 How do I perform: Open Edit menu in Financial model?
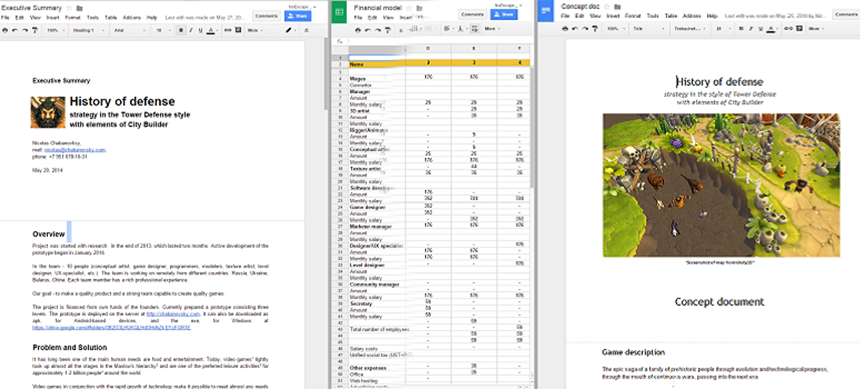pos(372,18)
